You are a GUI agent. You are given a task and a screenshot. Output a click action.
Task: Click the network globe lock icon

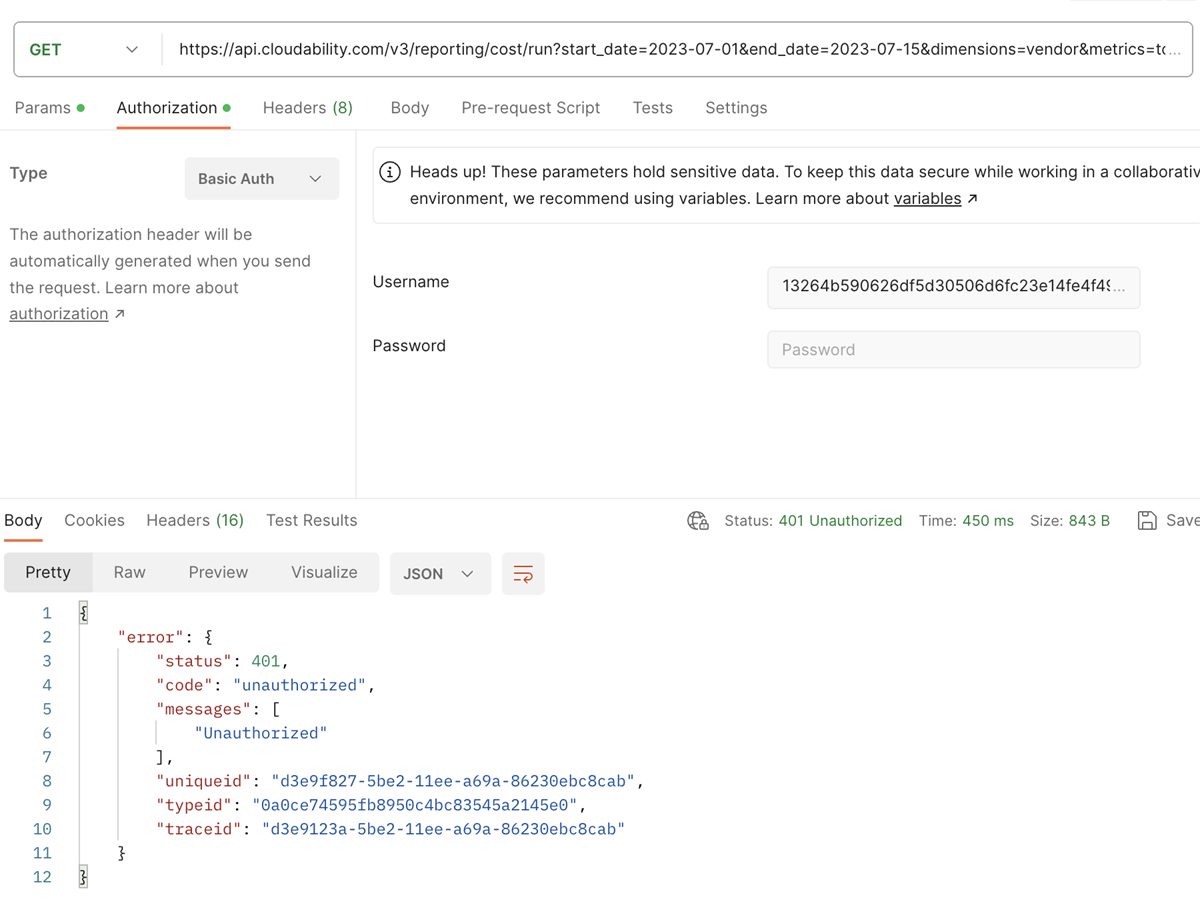pyautogui.click(x=698, y=521)
